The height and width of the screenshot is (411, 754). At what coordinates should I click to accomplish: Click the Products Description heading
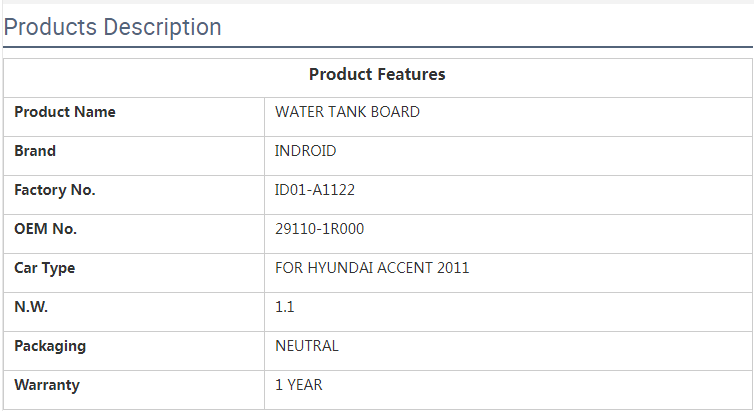113,27
